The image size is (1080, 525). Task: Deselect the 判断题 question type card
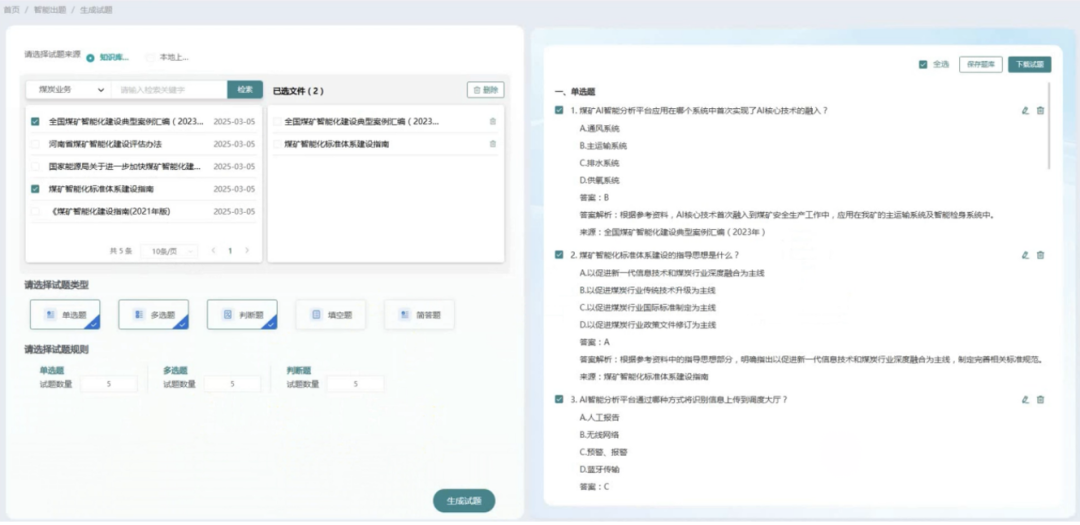[x=242, y=314]
